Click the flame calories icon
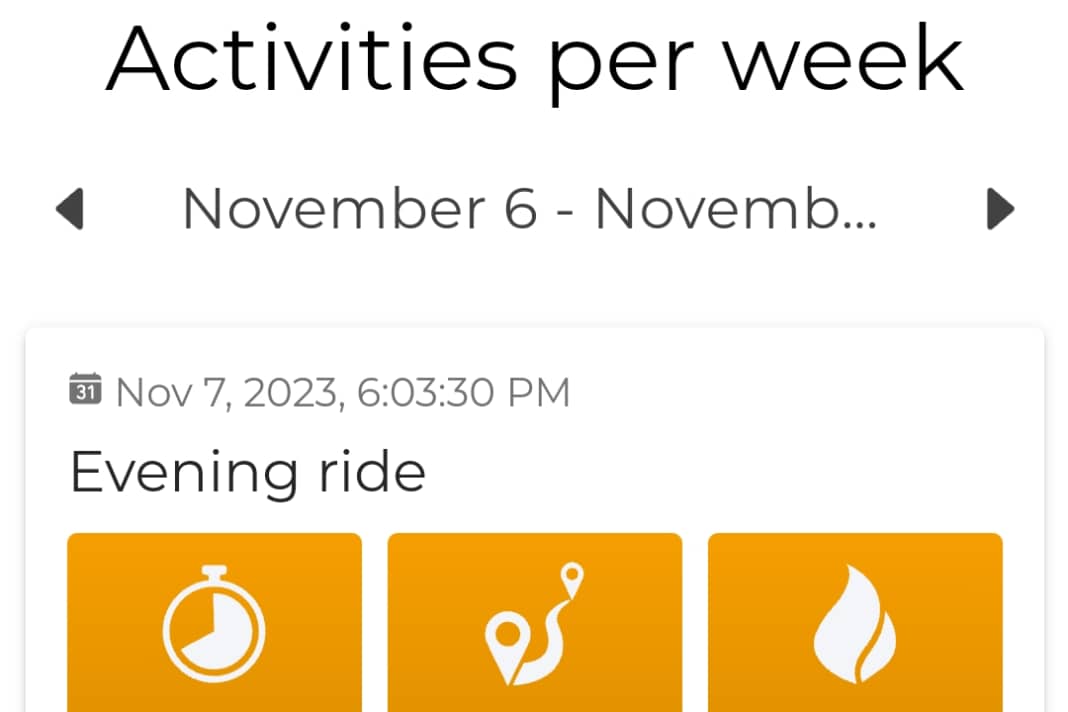 (855, 626)
